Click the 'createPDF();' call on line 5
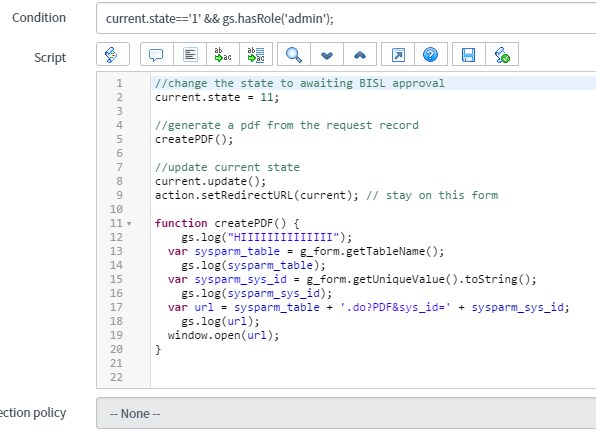The image size is (596, 438). click(194, 139)
